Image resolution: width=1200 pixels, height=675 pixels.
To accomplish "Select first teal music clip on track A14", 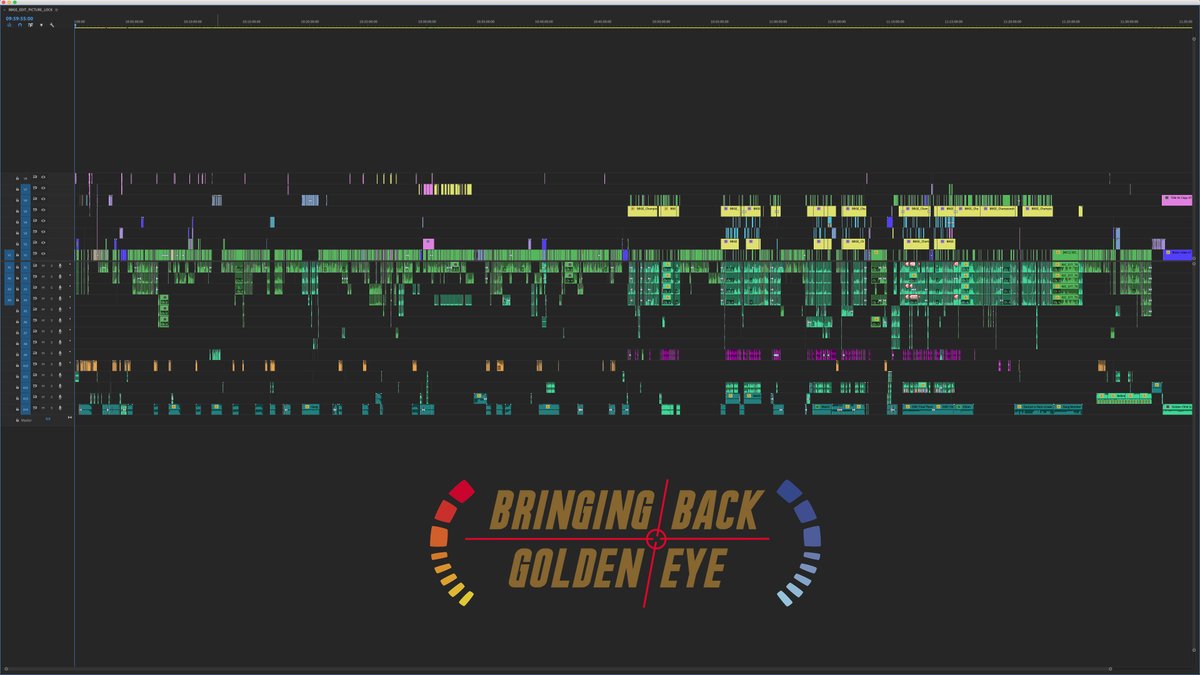I will (85, 408).
